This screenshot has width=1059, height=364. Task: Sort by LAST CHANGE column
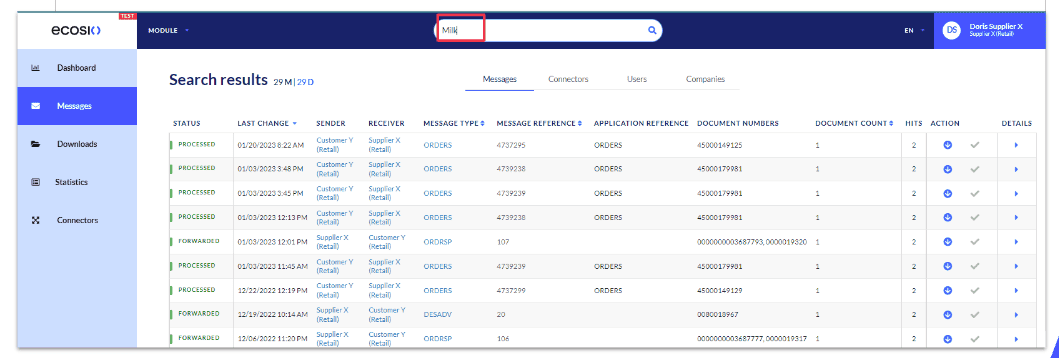coord(267,124)
